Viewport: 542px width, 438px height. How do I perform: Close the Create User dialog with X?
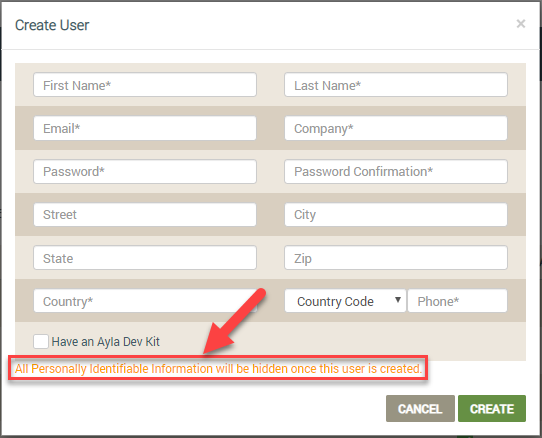pyautogui.click(x=521, y=24)
